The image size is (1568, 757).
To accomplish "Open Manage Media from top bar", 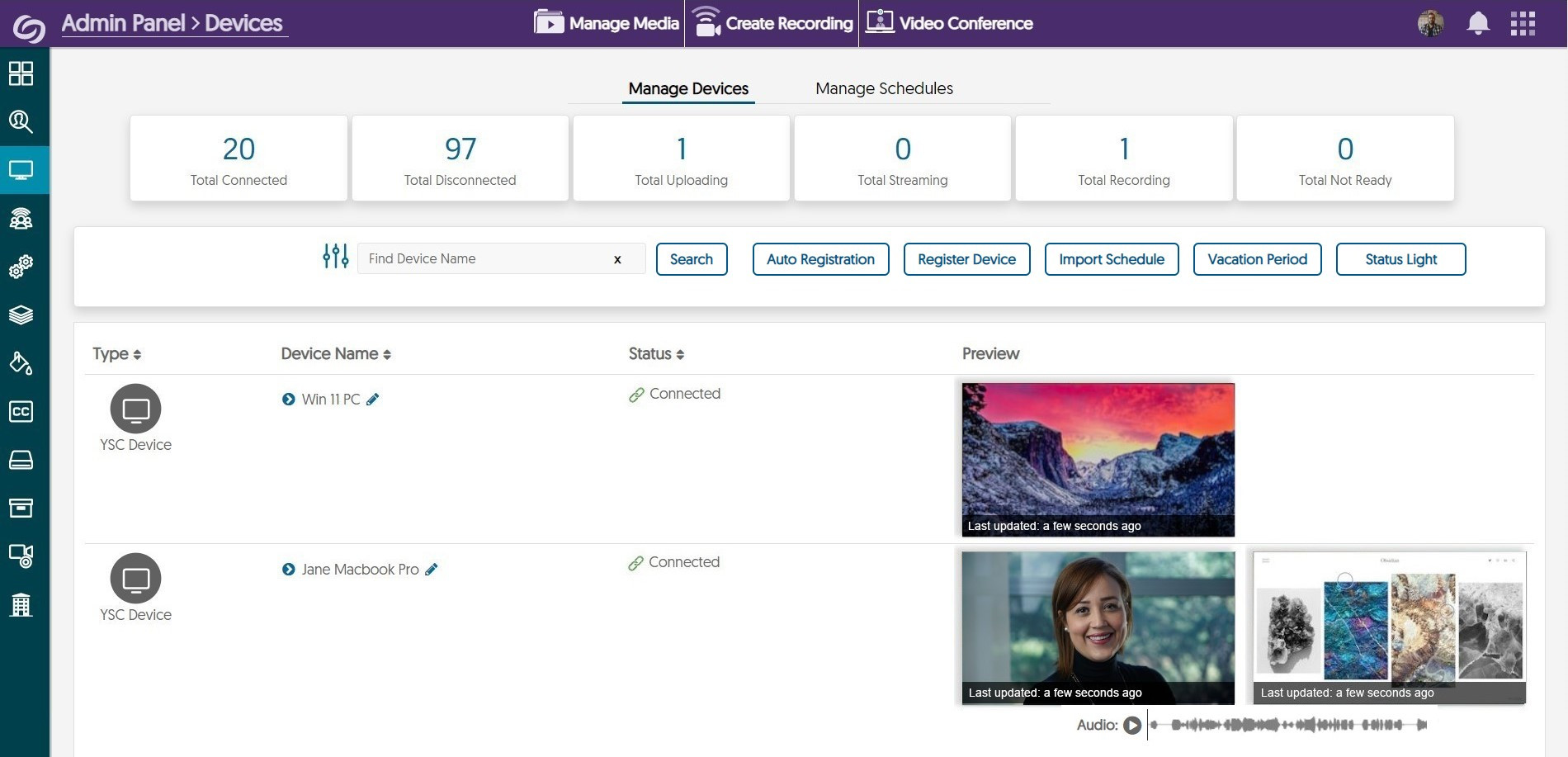I will 607,23.
